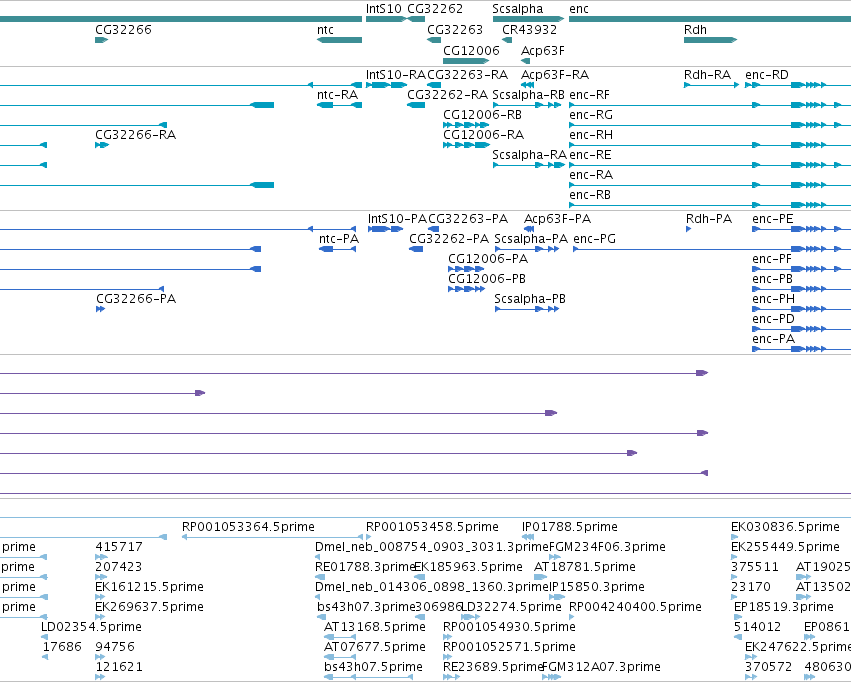
Task: Click transcript CG32262-RA
Action: 416,105
